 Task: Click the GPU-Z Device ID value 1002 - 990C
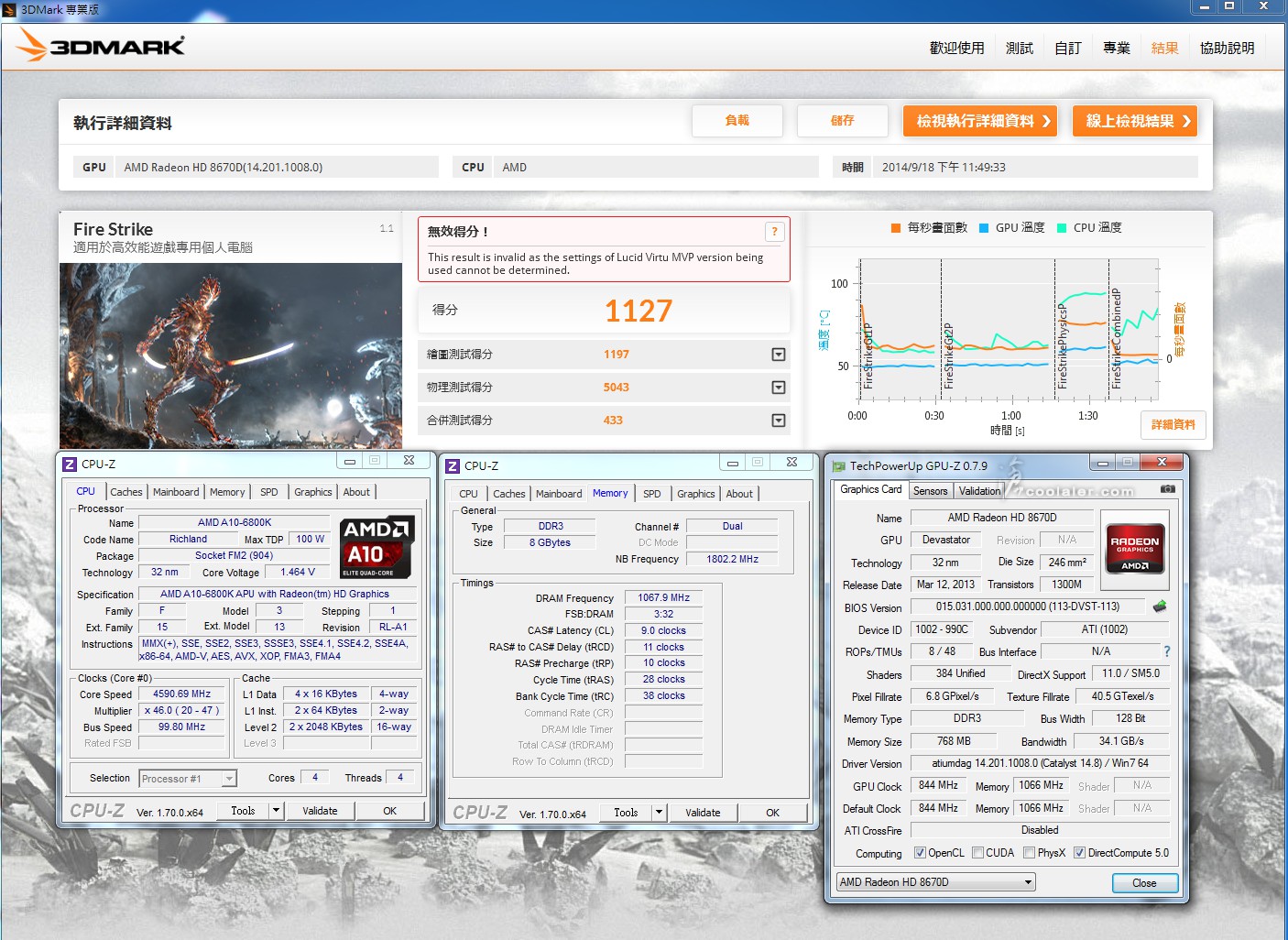[x=942, y=629]
